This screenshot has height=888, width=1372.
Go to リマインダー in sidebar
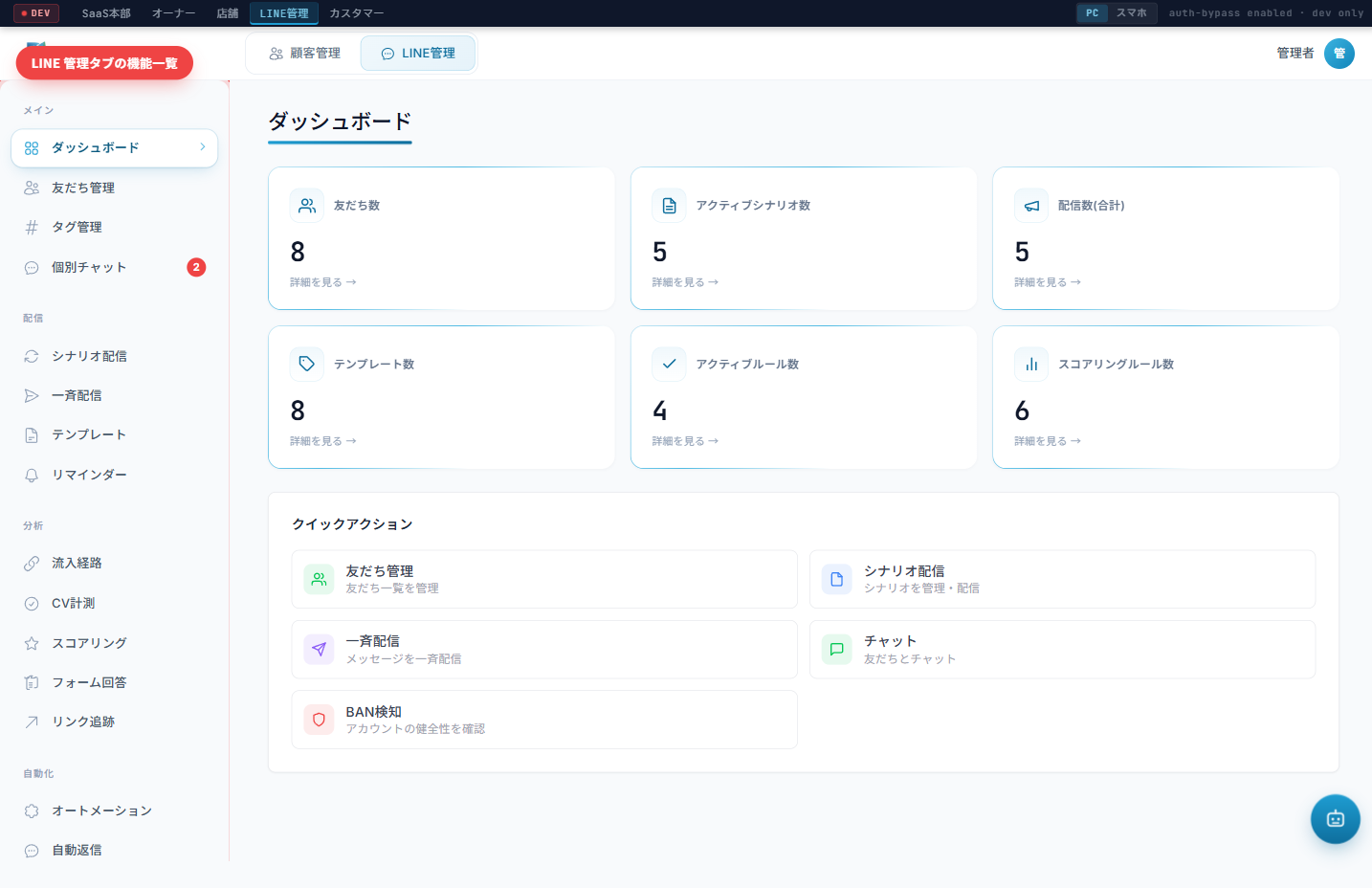pyautogui.click(x=114, y=475)
